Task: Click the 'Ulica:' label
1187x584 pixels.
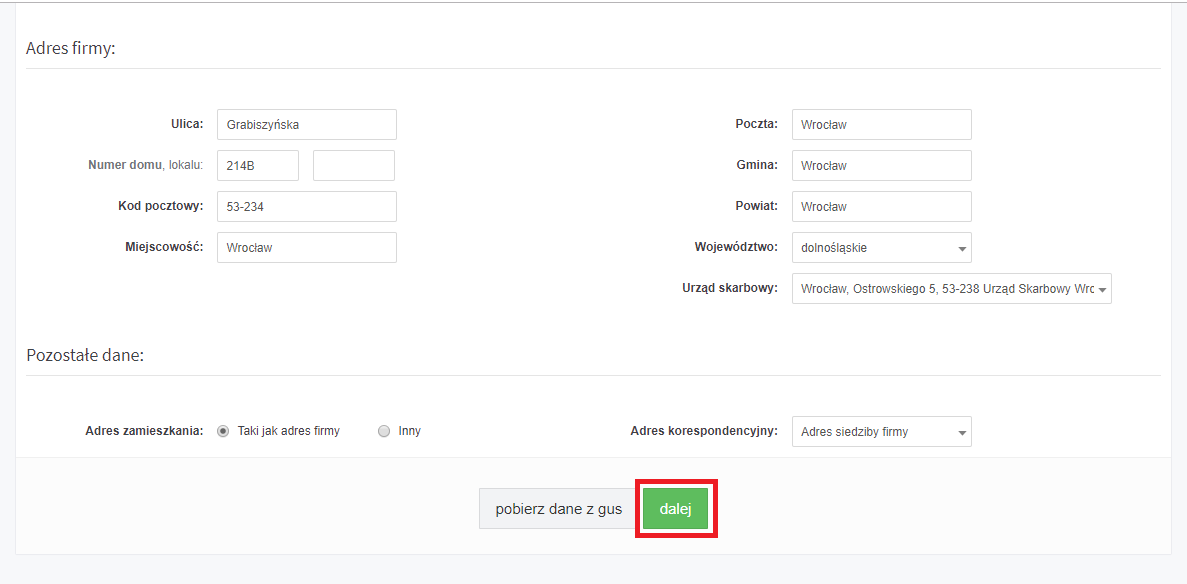Action: [x=187, y=124]
